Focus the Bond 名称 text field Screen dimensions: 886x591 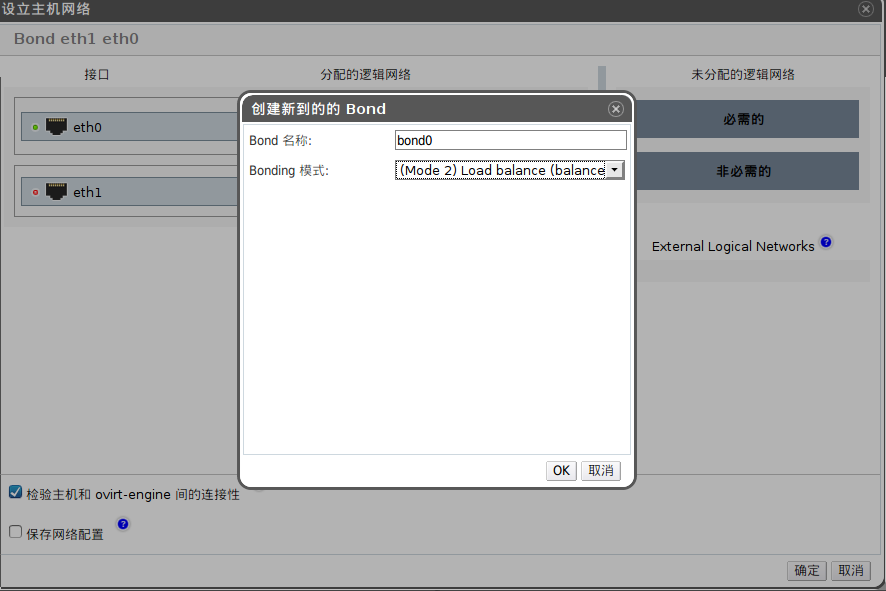[511, 140]
